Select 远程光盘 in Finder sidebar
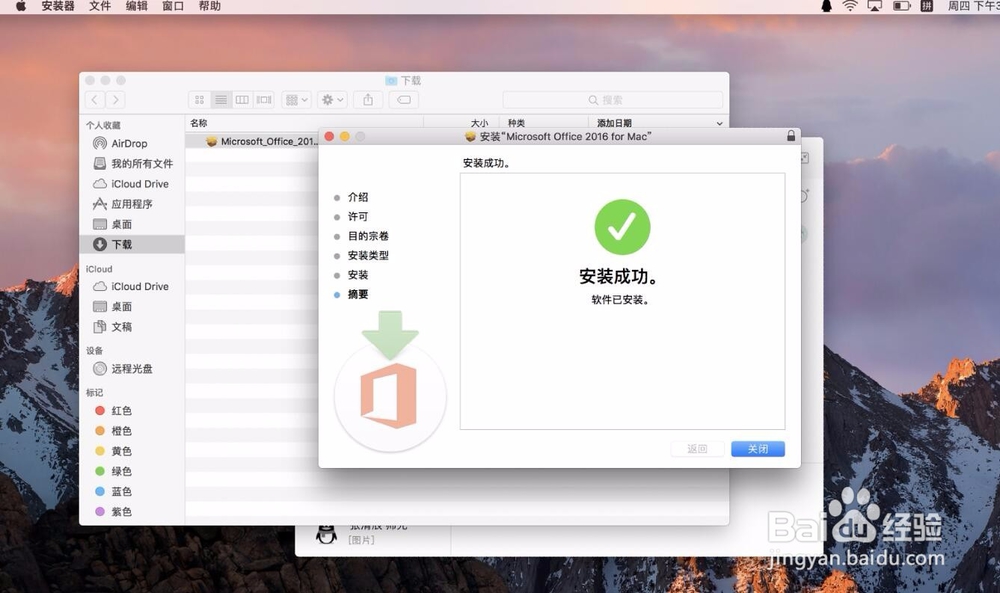1000x593 pixels. tap(132, 369)
